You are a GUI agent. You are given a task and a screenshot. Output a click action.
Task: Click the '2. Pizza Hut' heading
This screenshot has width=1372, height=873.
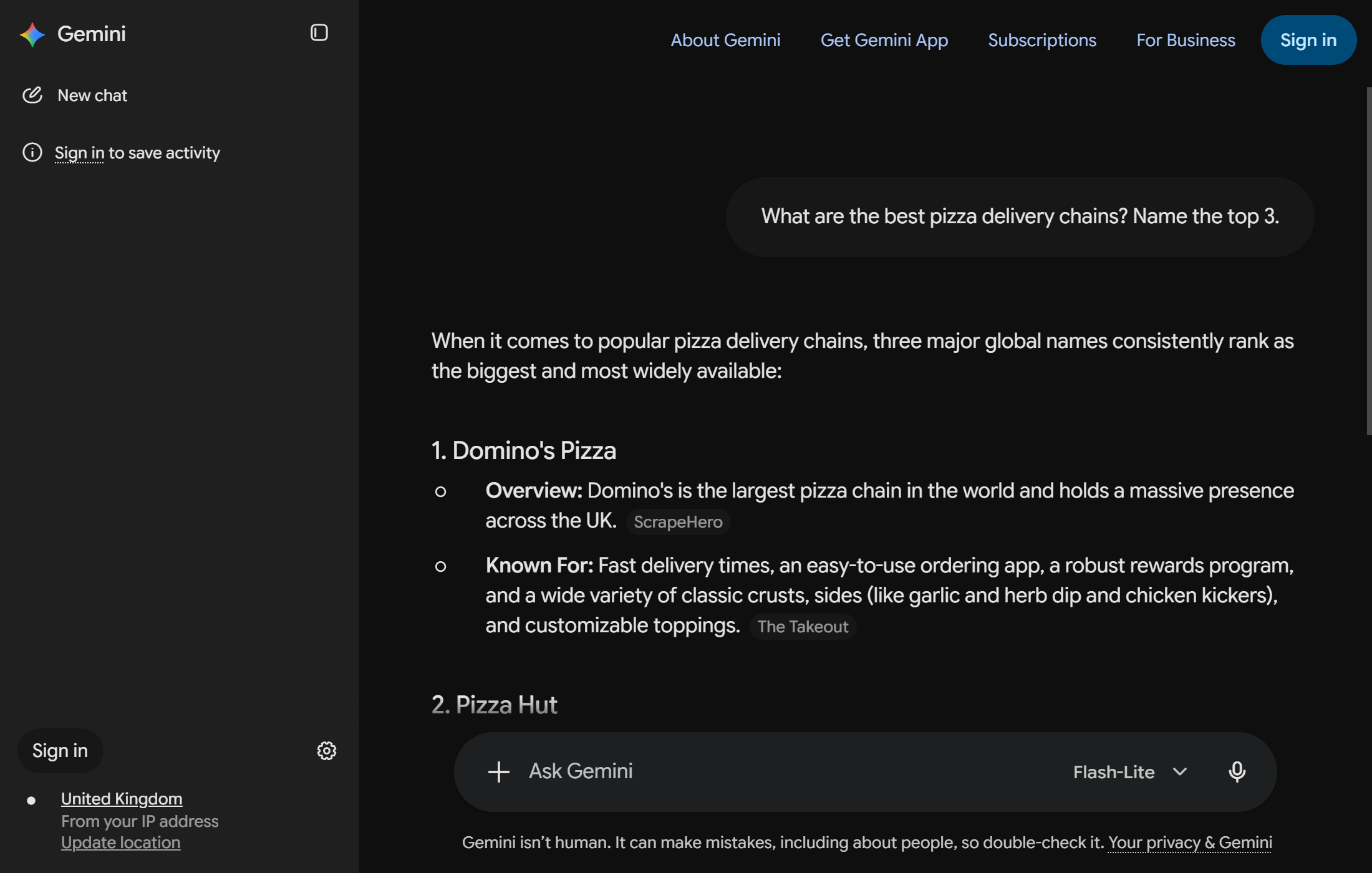pyautogui.click(x=494, y=705)
